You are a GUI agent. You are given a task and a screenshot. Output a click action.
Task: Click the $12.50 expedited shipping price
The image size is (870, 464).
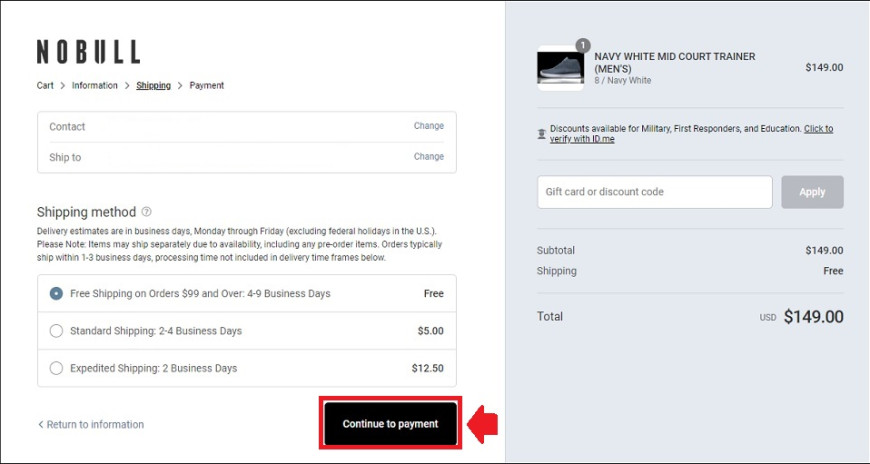pyautogui.click(x=428, y=368)
